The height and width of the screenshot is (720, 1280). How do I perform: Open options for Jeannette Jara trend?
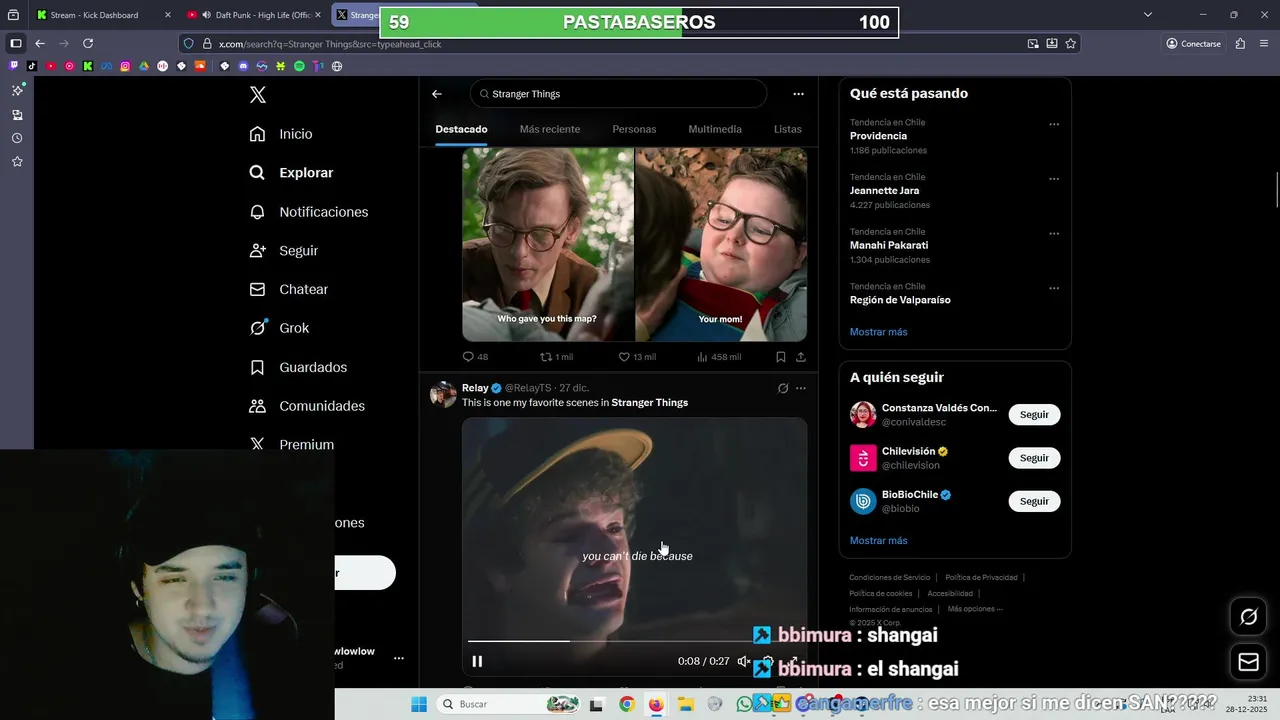(x=1054, y=179)
